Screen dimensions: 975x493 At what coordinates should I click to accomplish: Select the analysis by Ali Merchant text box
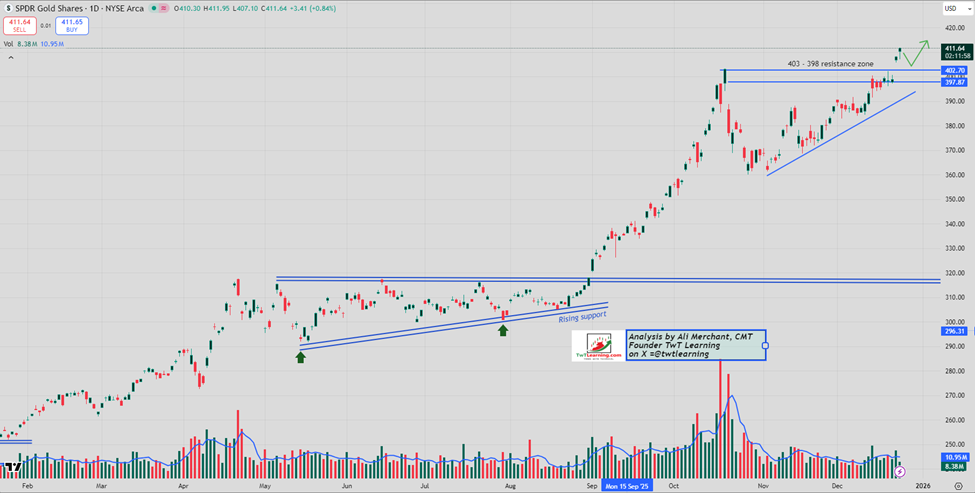tap(695, 345)
